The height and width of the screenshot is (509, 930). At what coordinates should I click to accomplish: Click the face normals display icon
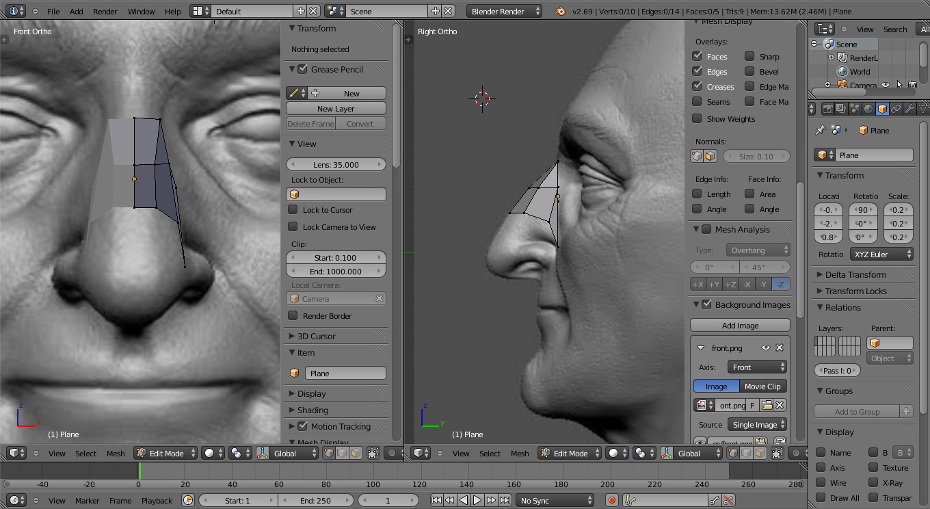click(710, 157)
